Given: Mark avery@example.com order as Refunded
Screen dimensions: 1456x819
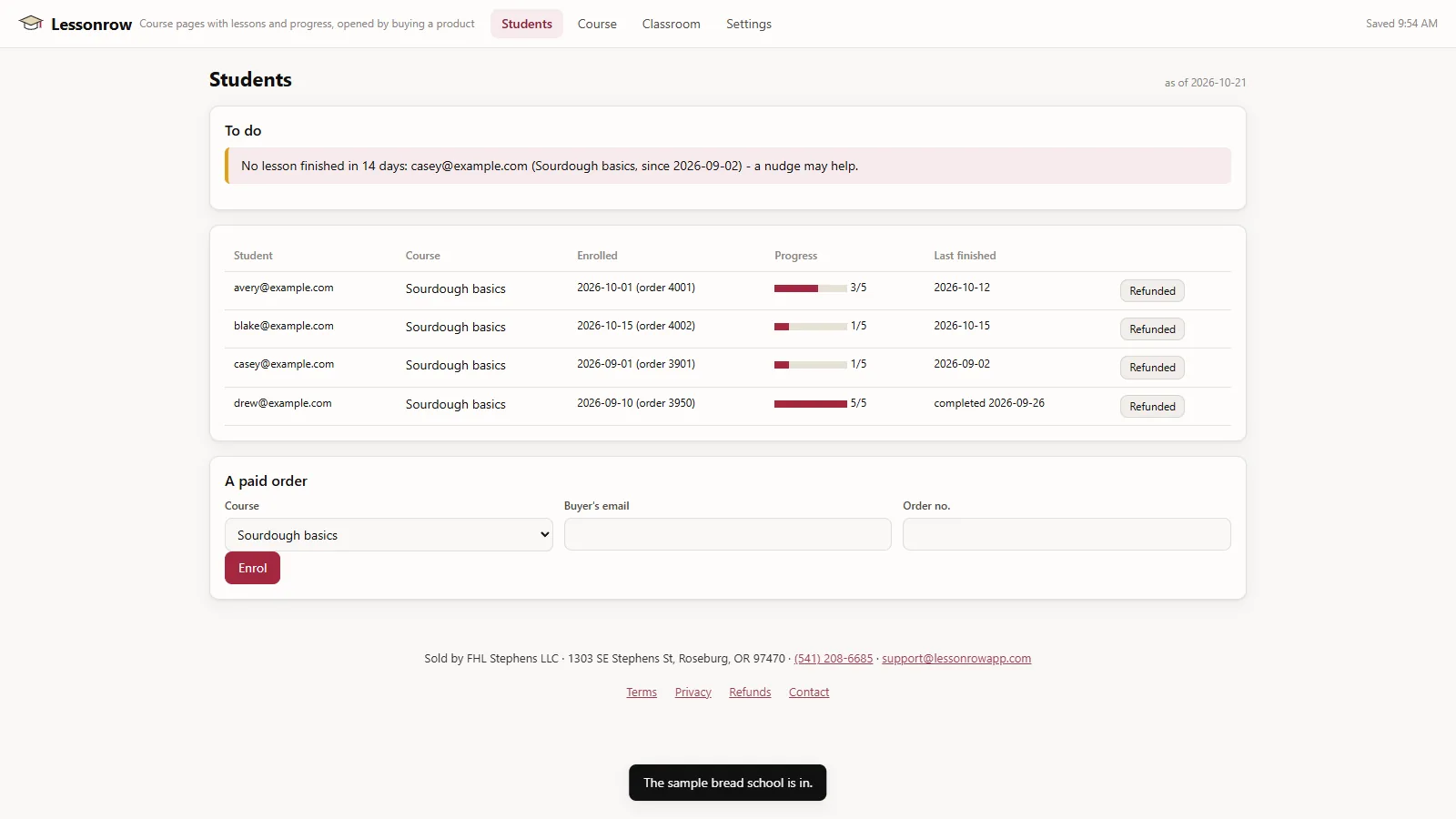Looking at the screenshot, I should [x=1152, y=291].
